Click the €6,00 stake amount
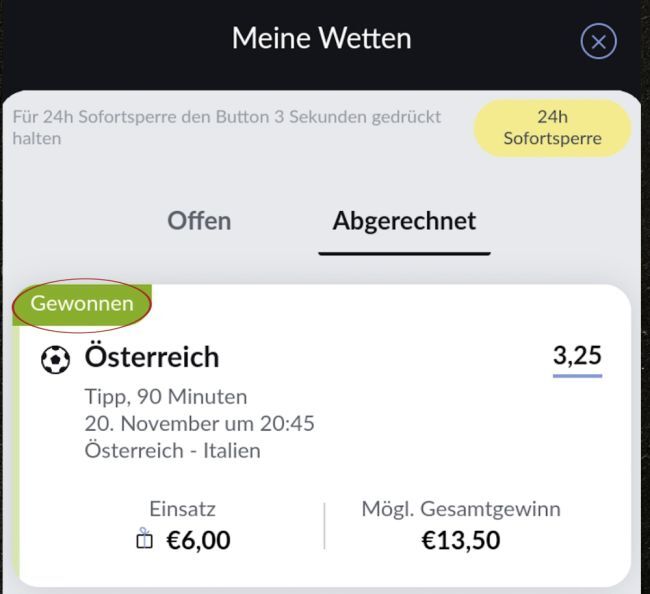650x594 pixels. pos(198,541)
